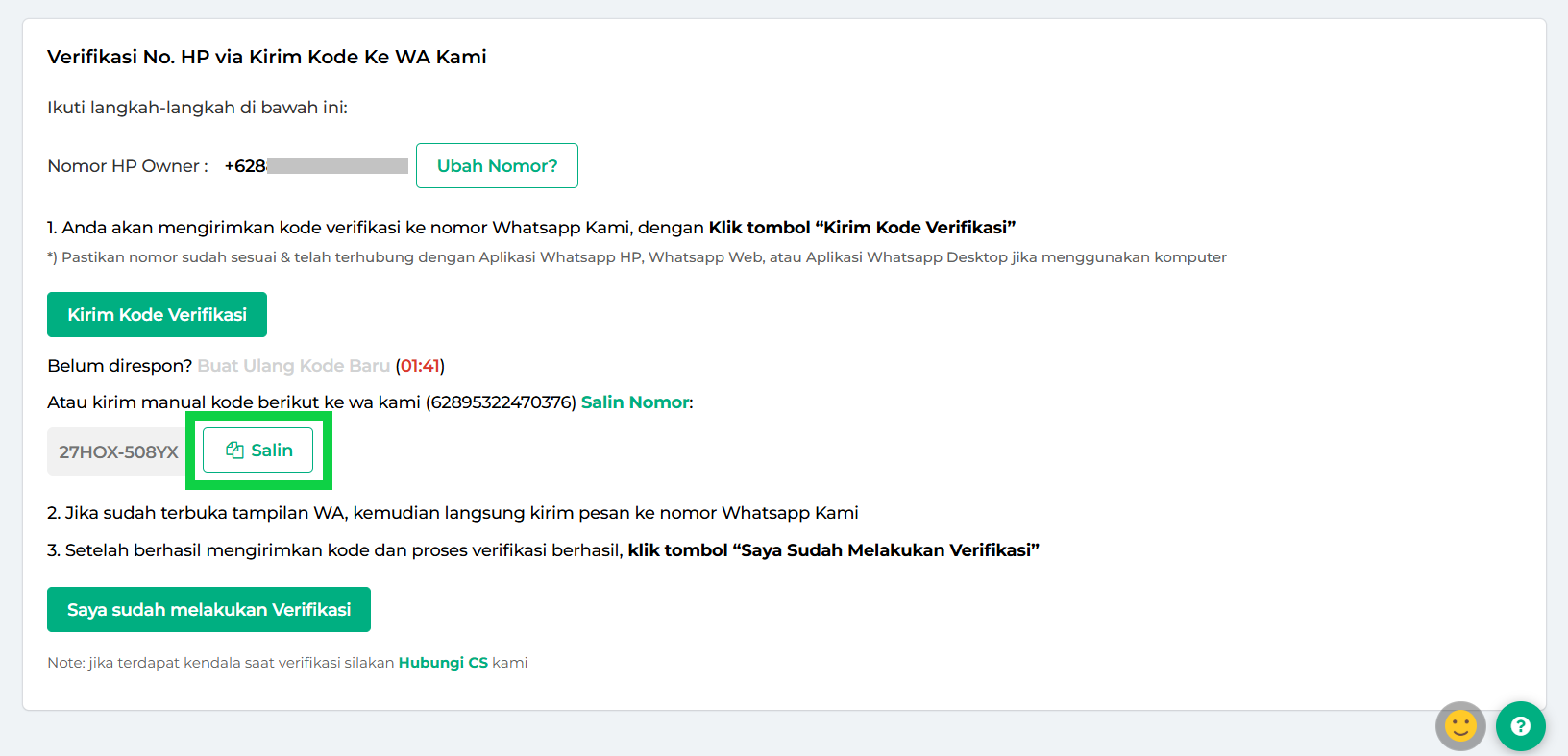Click the "Salin Nomor" link

click(x=635, y=402)
